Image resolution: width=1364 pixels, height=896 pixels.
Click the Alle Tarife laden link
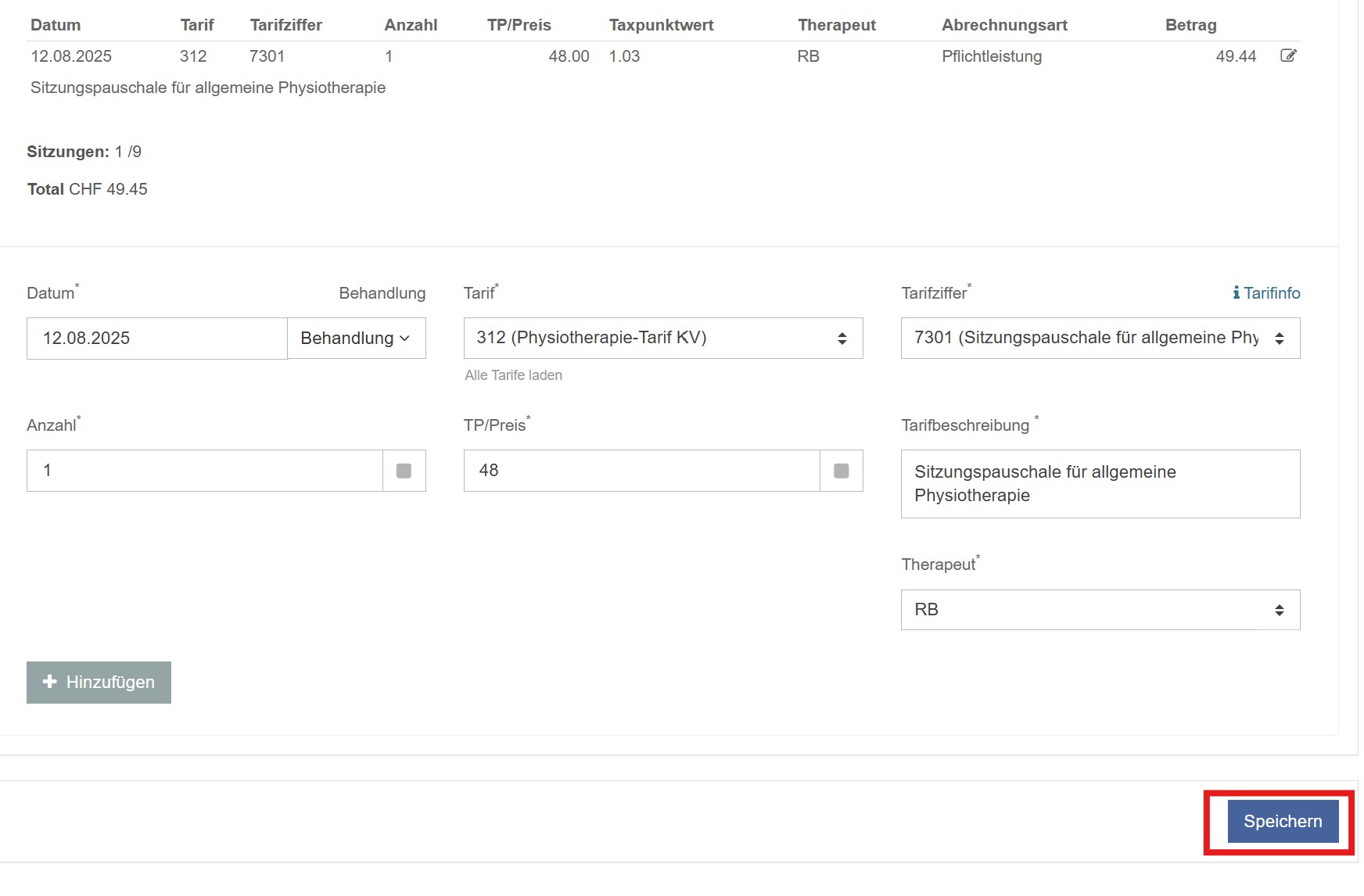pyautogui.click(x=513, y=375)
